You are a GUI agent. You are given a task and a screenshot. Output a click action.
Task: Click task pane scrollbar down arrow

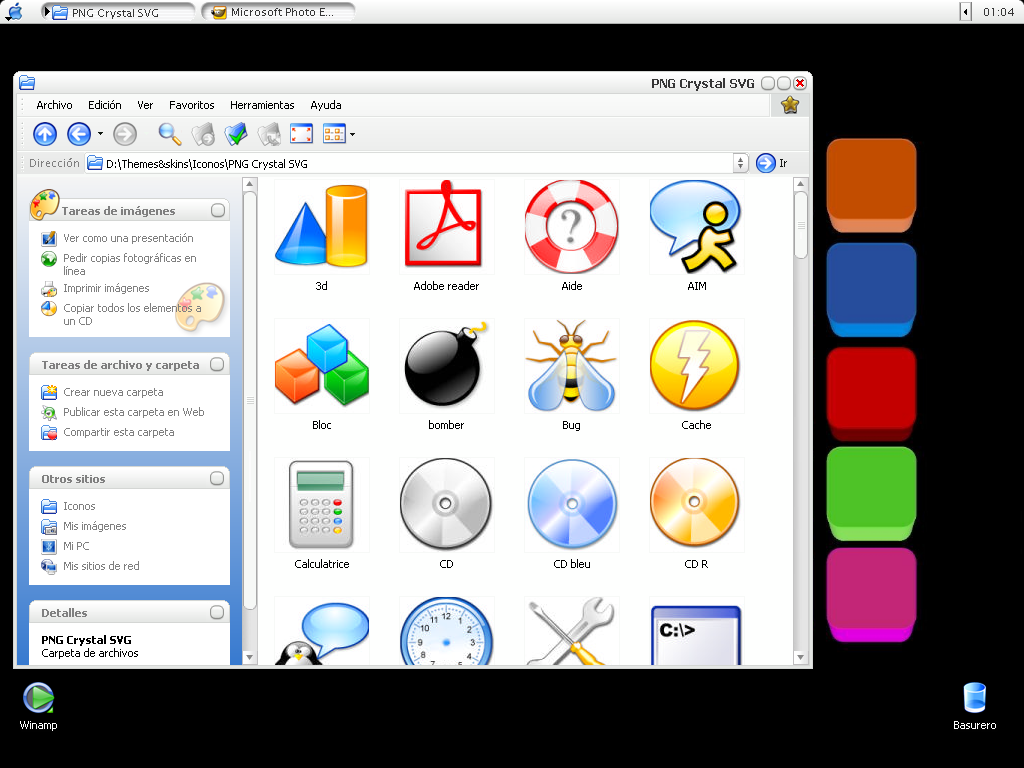coord(249,657)
